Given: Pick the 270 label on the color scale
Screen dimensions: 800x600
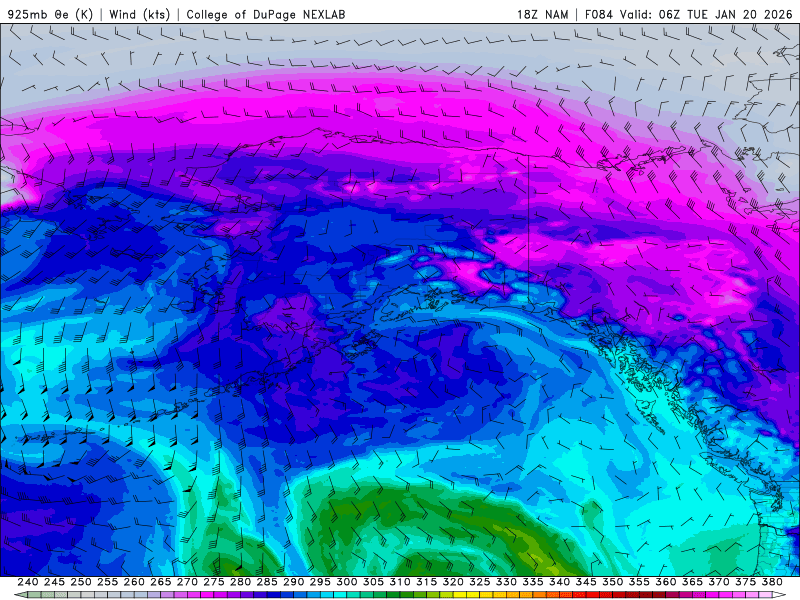Looking at the screenshot, I should pos(187,582).
